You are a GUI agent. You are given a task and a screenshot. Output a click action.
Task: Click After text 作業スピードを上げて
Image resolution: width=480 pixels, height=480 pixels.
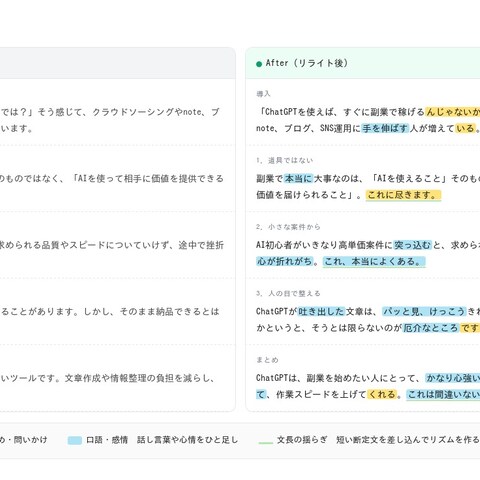click(321, 394)
